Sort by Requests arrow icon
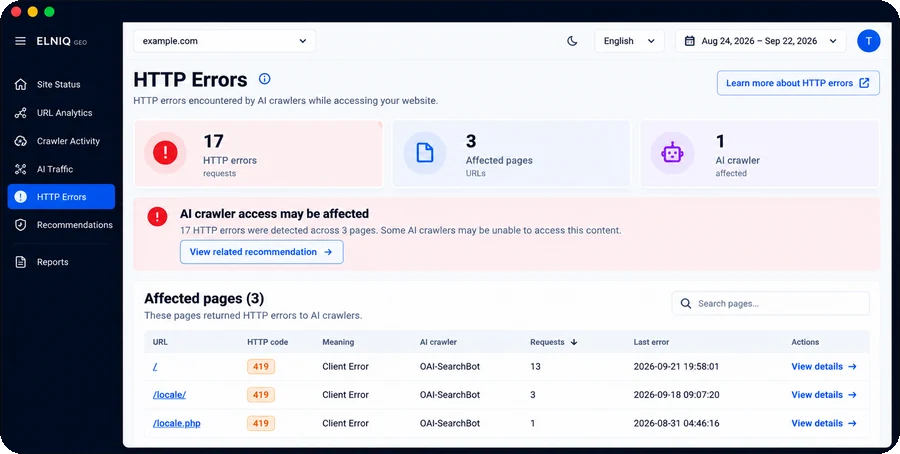This screenshot has width=900, height=454. point(573,342)
